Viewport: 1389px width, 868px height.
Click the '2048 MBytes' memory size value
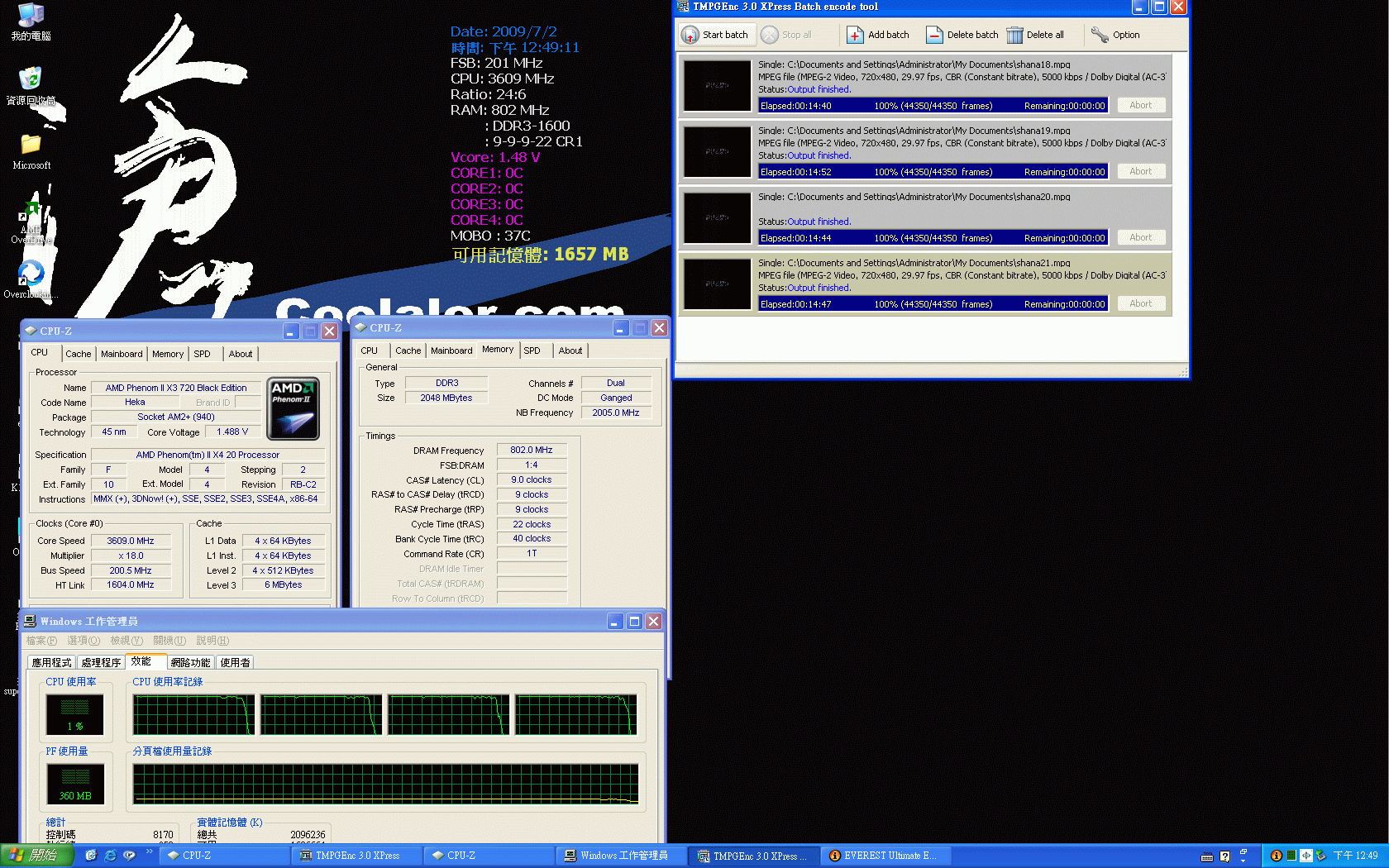click(446, 398)
